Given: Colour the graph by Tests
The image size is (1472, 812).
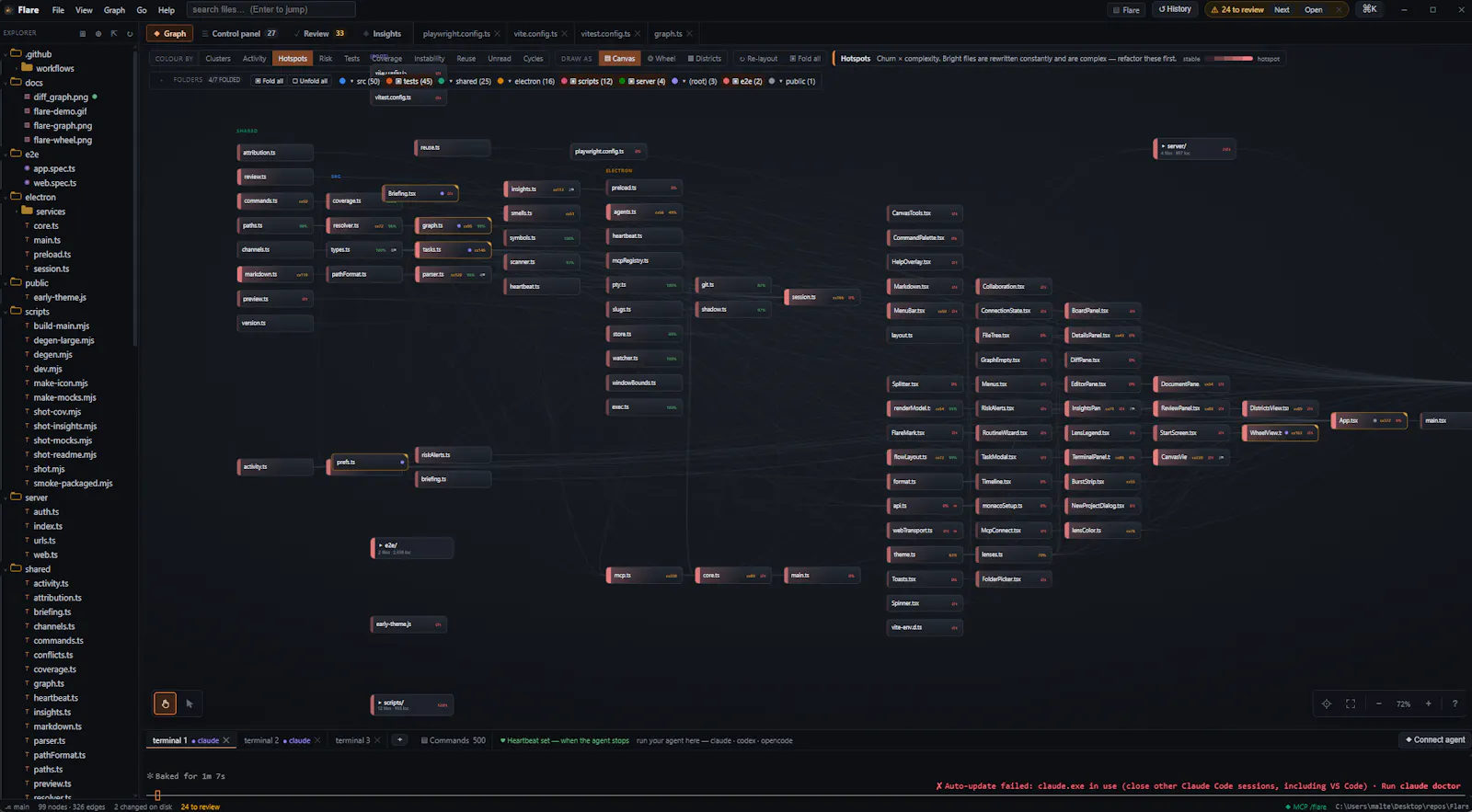Looking at the screenshot, I should click(x=351, y=58).
